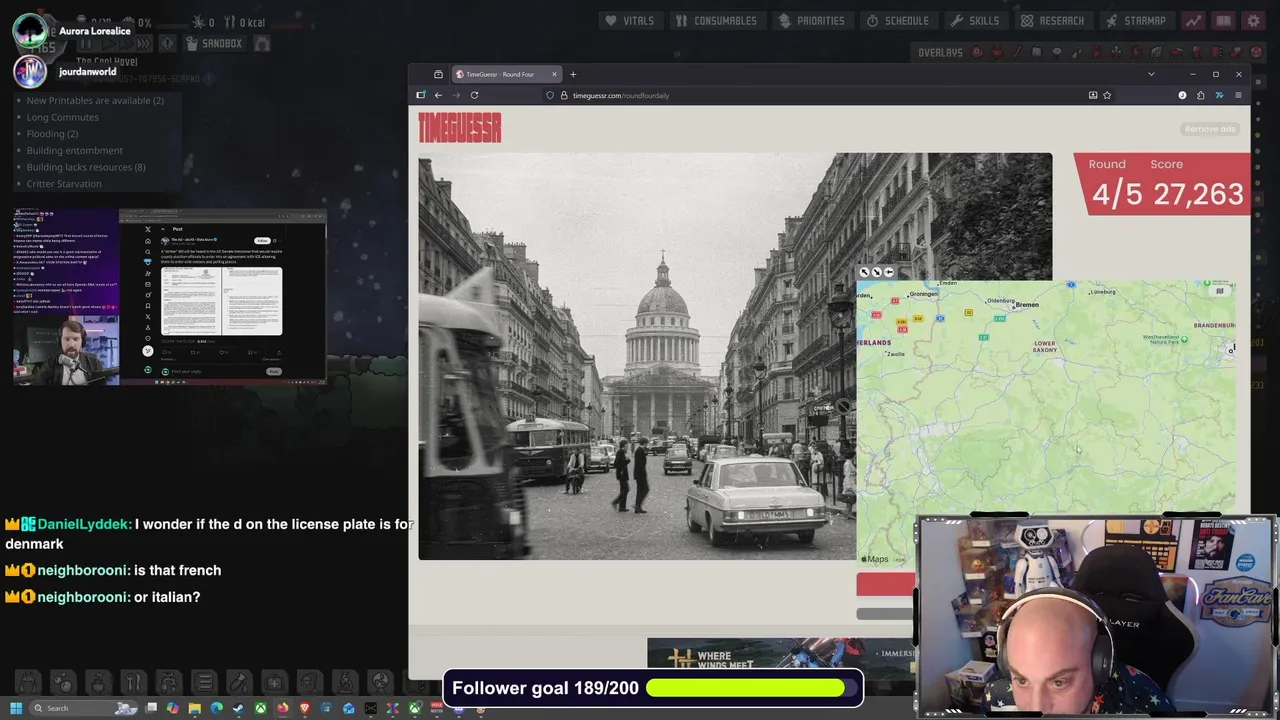This screenshot has width=1280, height=720.
Task: Toggle Sandbox mode
Action: [x=214, y=44]
